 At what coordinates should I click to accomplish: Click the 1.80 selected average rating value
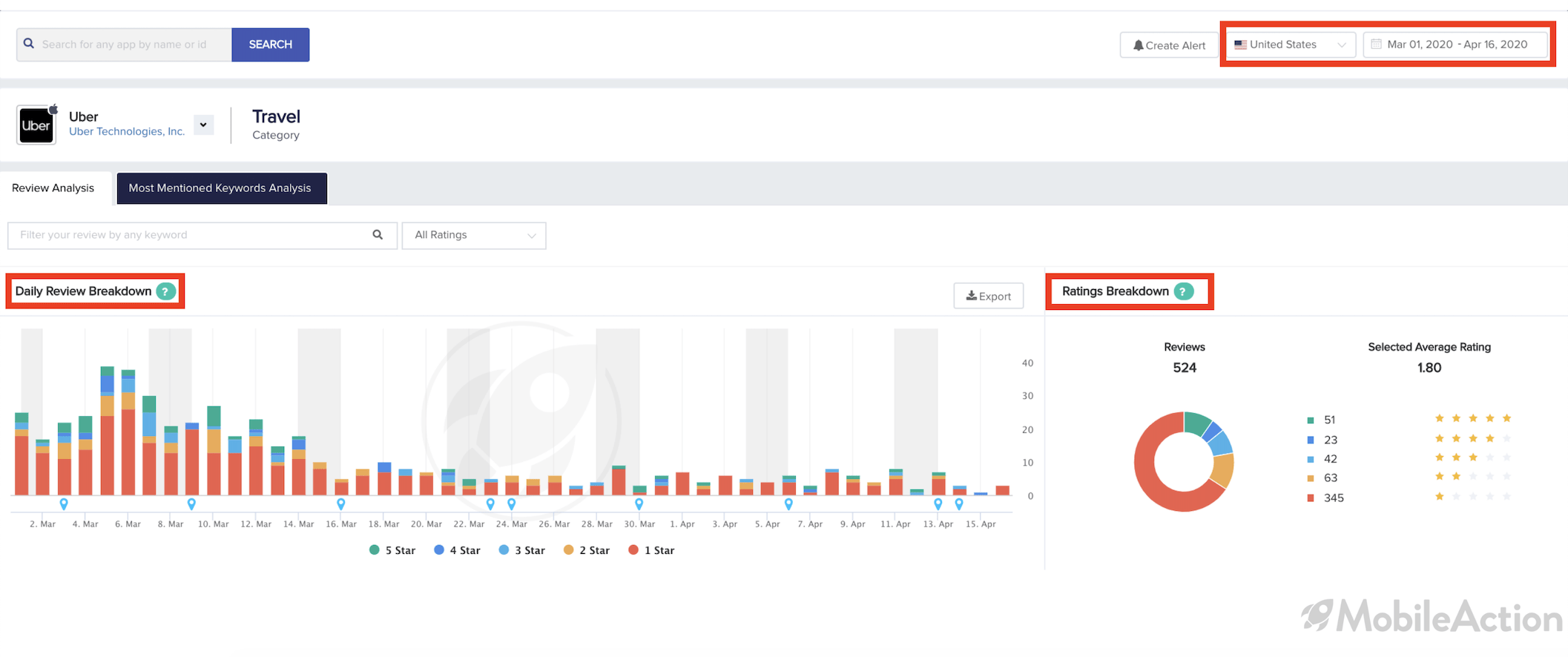click(x=1429, y=368)
